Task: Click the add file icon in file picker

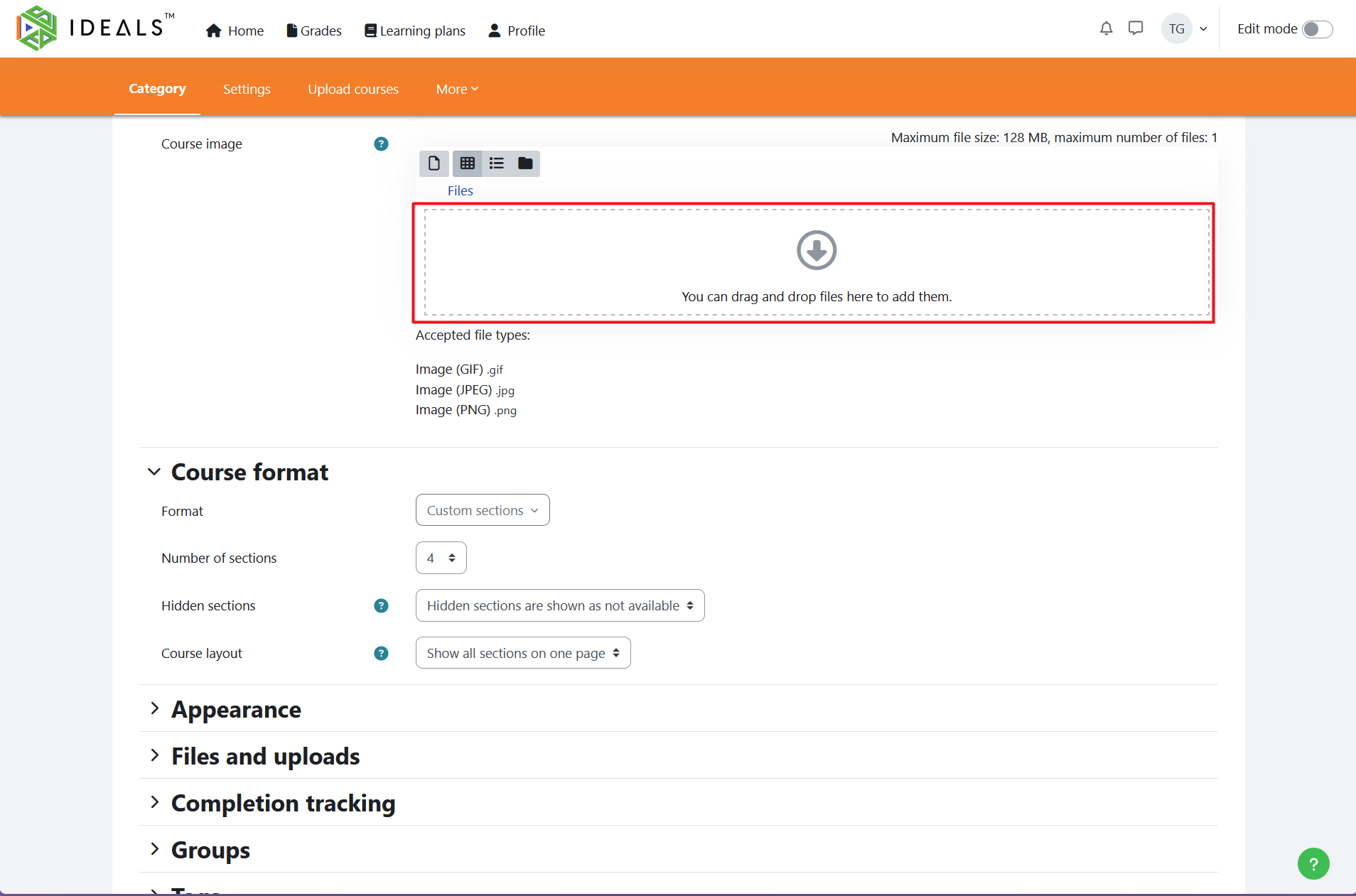Action: coord(434,163)
